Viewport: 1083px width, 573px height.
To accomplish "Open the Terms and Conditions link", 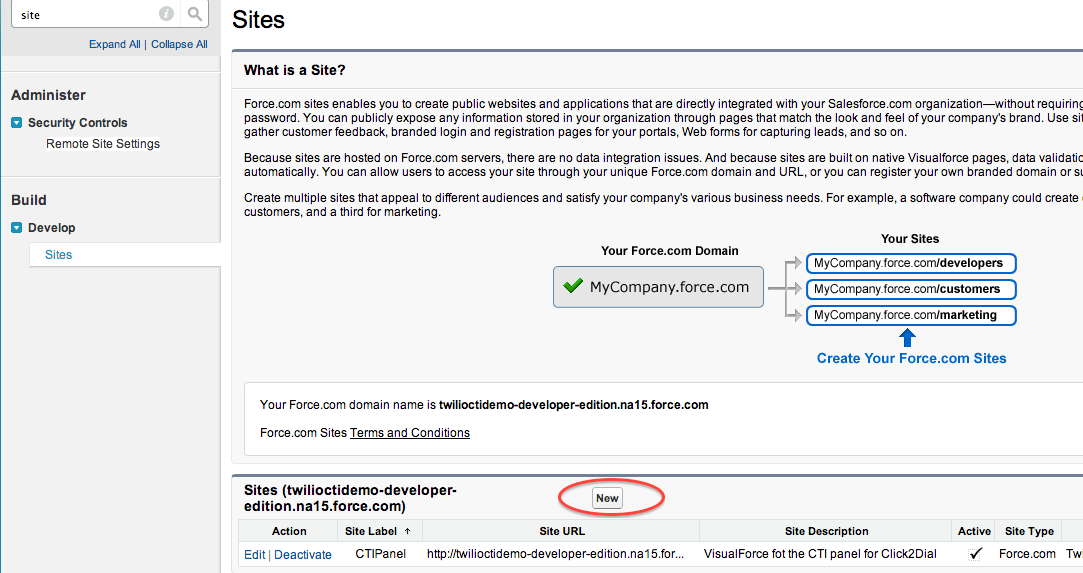I will (409, 433).
